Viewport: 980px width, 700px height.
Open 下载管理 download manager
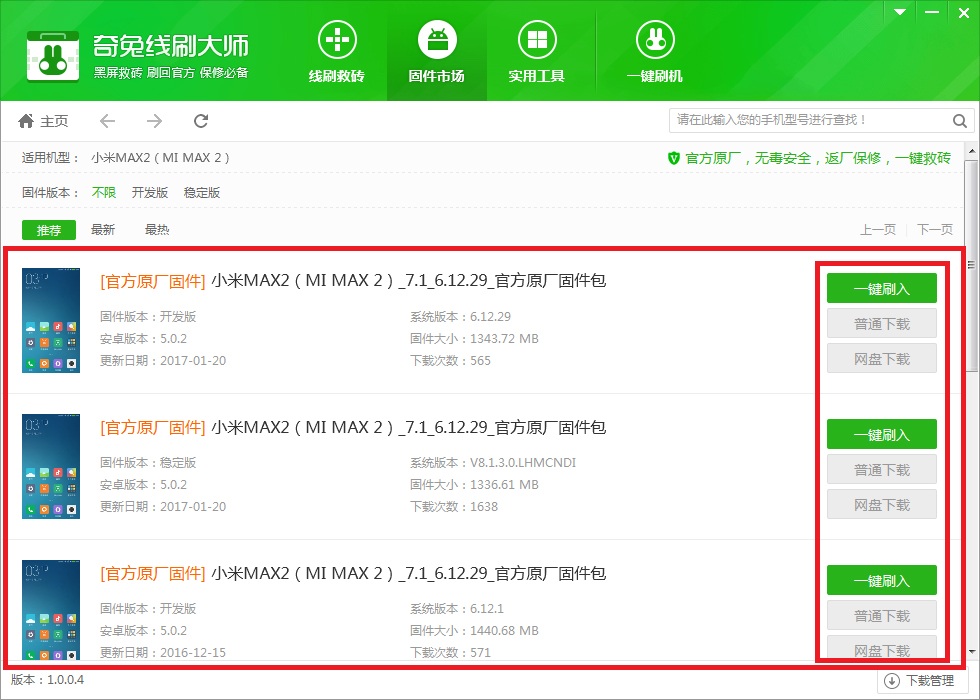(x=922, y=681)
